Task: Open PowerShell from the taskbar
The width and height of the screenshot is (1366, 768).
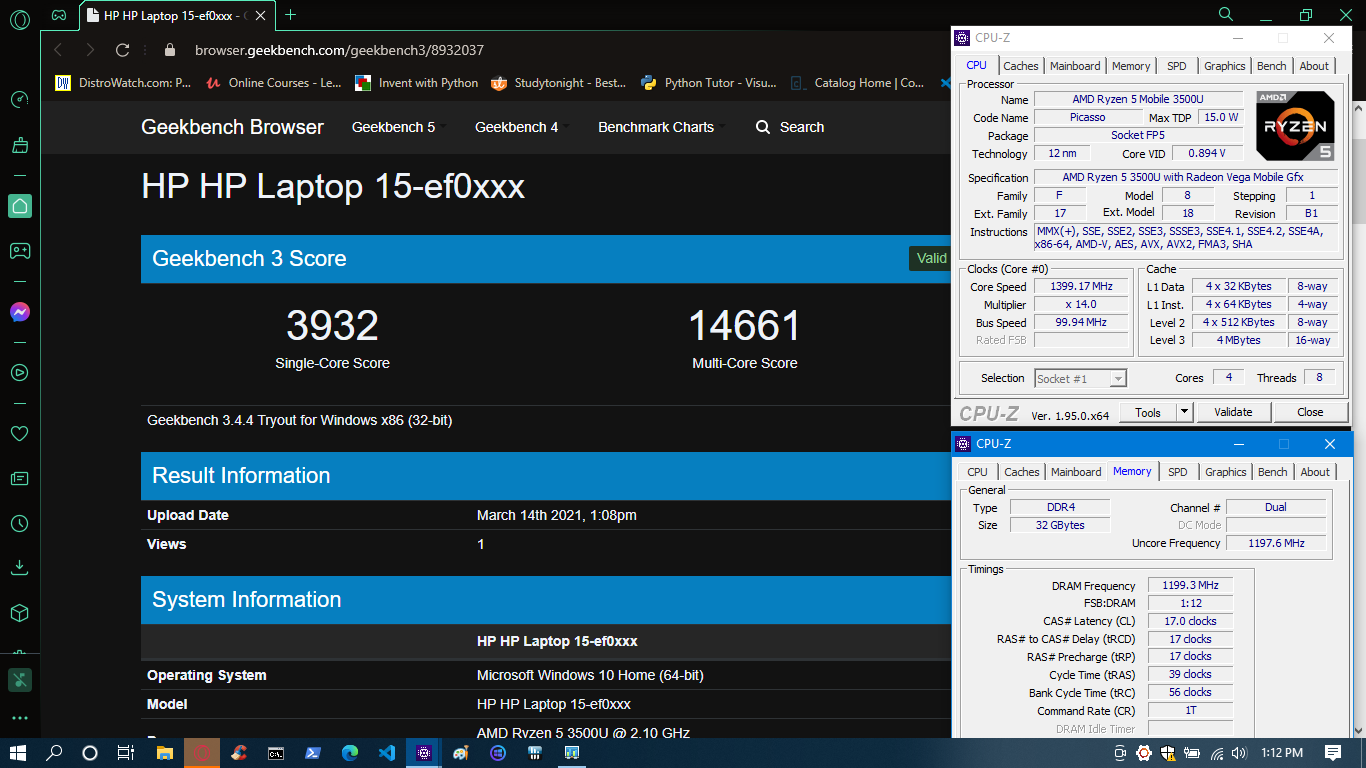Action: (312, 753)
